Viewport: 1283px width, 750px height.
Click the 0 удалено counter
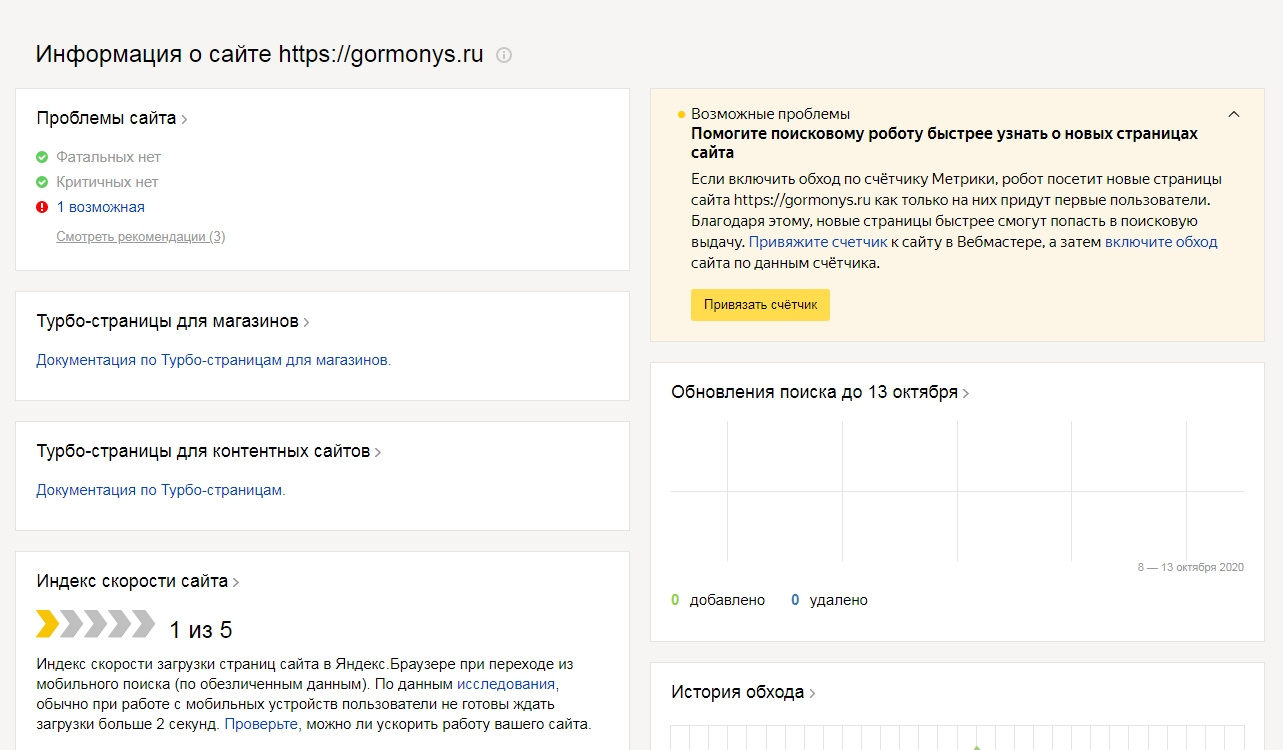click(x=829, y=600)
